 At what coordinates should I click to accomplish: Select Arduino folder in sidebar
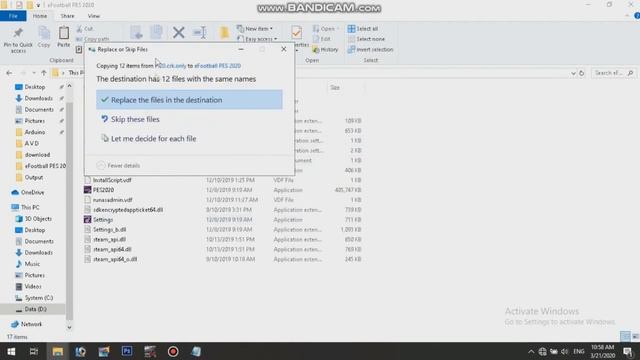click(x=35, y=132)
